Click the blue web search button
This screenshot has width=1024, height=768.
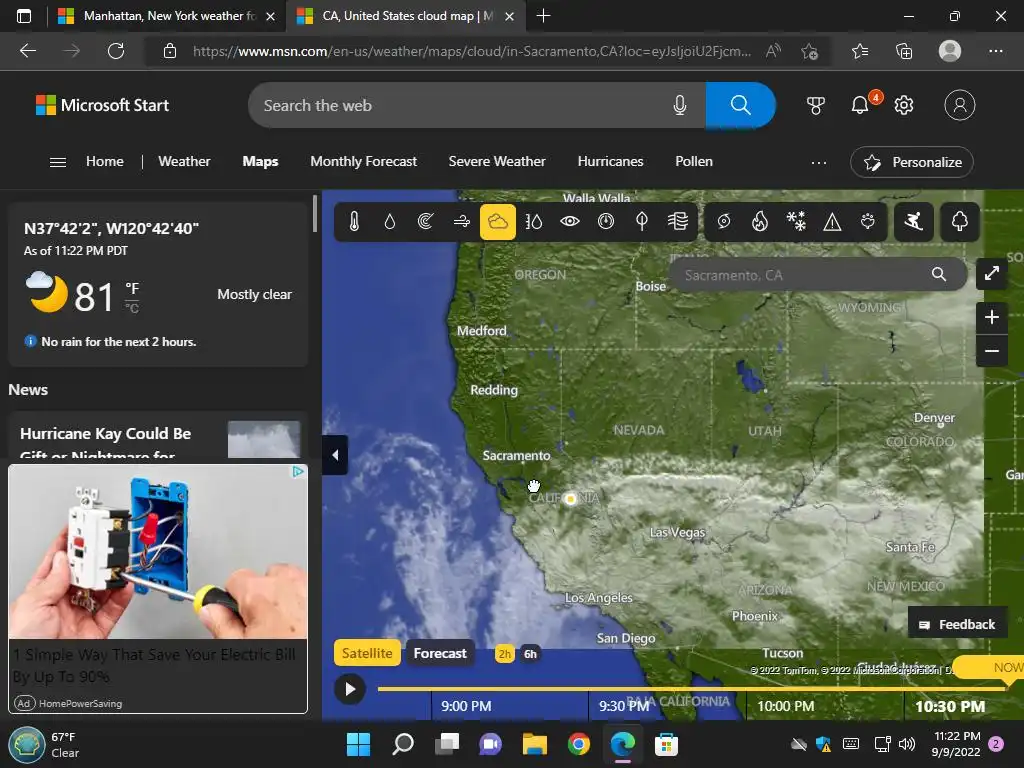(741, 105)
